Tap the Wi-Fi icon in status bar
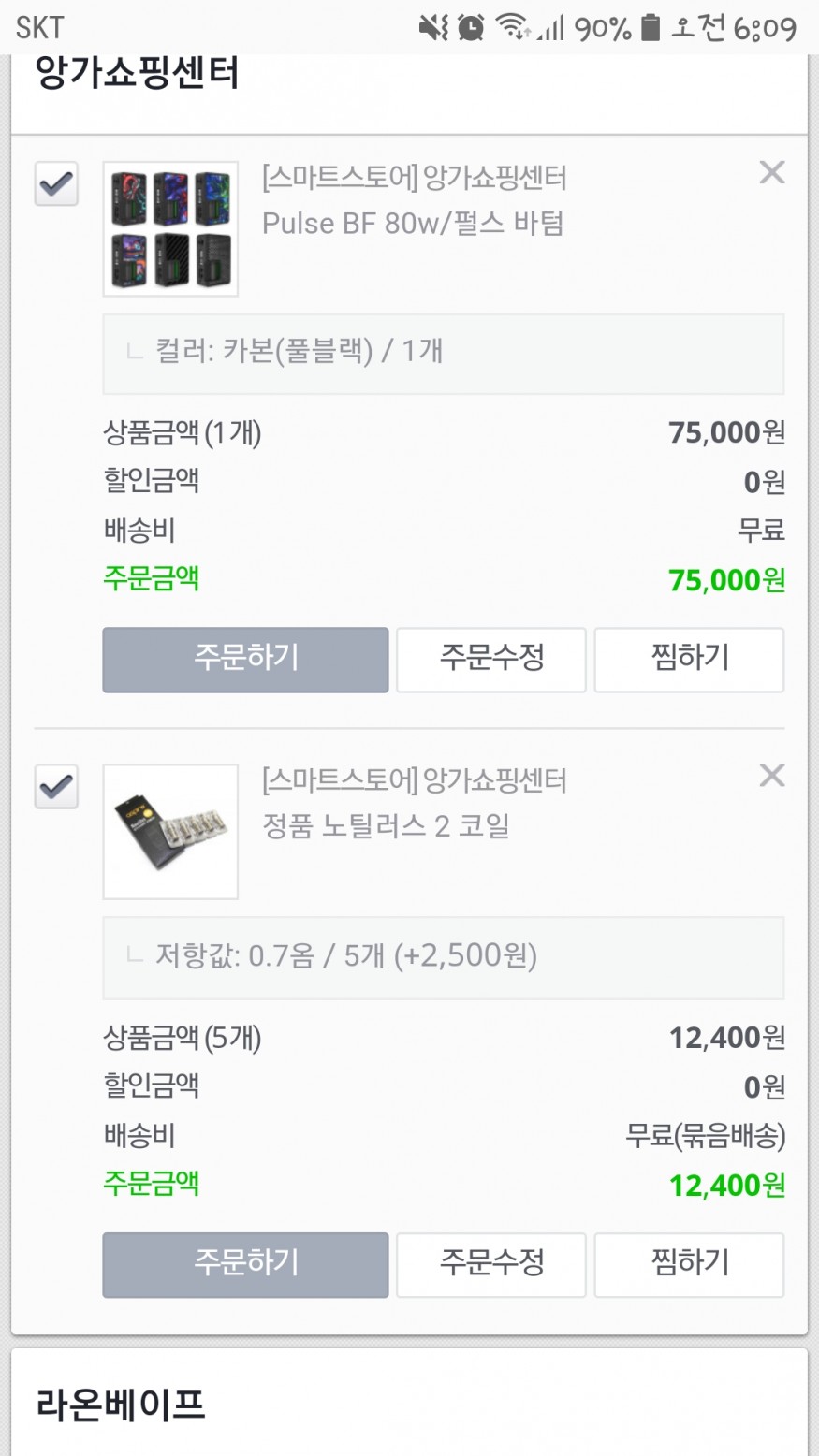 click(512, 27)
